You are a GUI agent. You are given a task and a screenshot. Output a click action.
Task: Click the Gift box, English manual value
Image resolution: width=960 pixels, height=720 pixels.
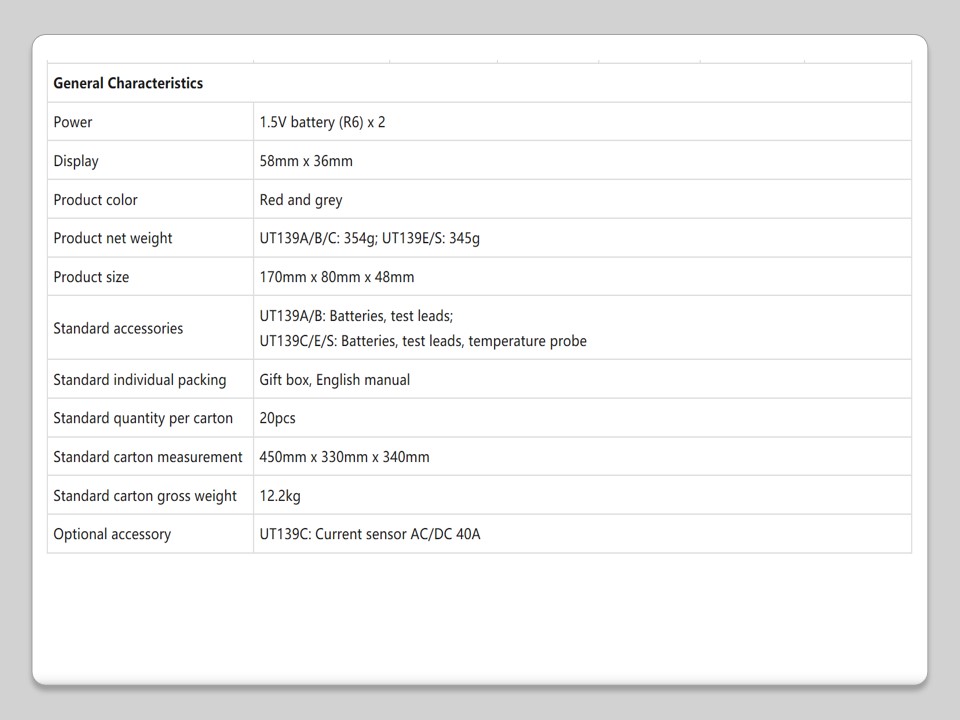point(335,380)
